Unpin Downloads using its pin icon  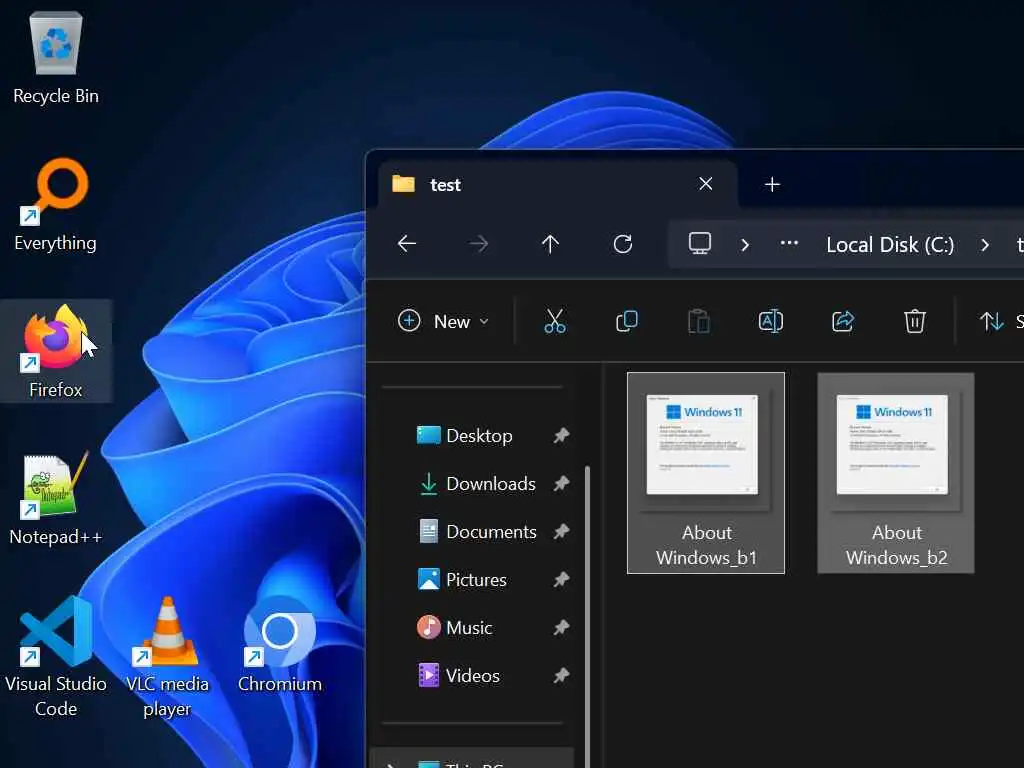pos(562,484)
